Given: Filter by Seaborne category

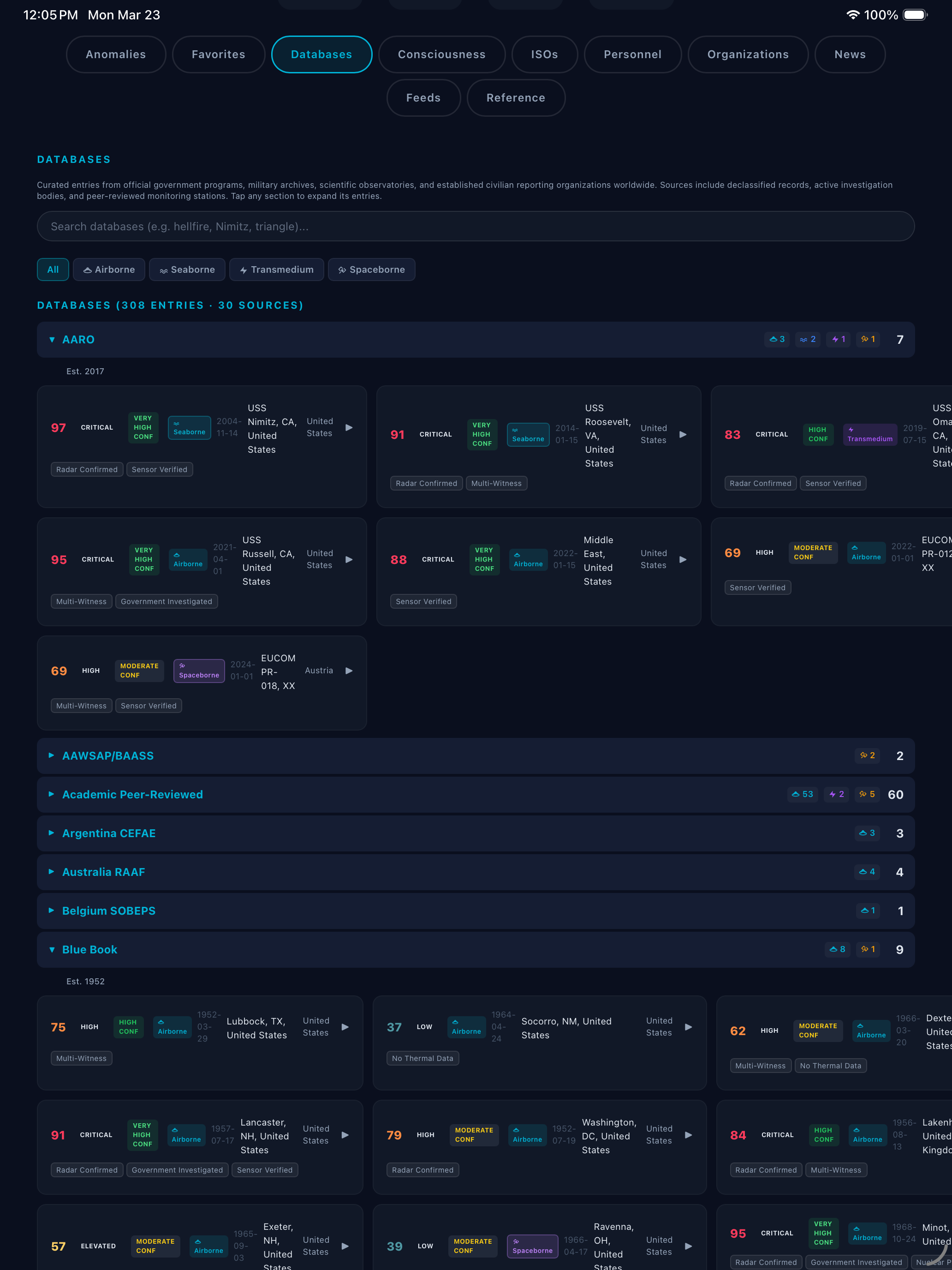Looking at the screenshot, I should coord(187,269).
